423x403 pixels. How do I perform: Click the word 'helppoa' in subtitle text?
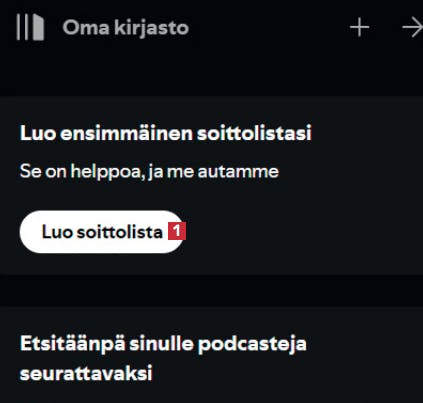pos(108,172)
